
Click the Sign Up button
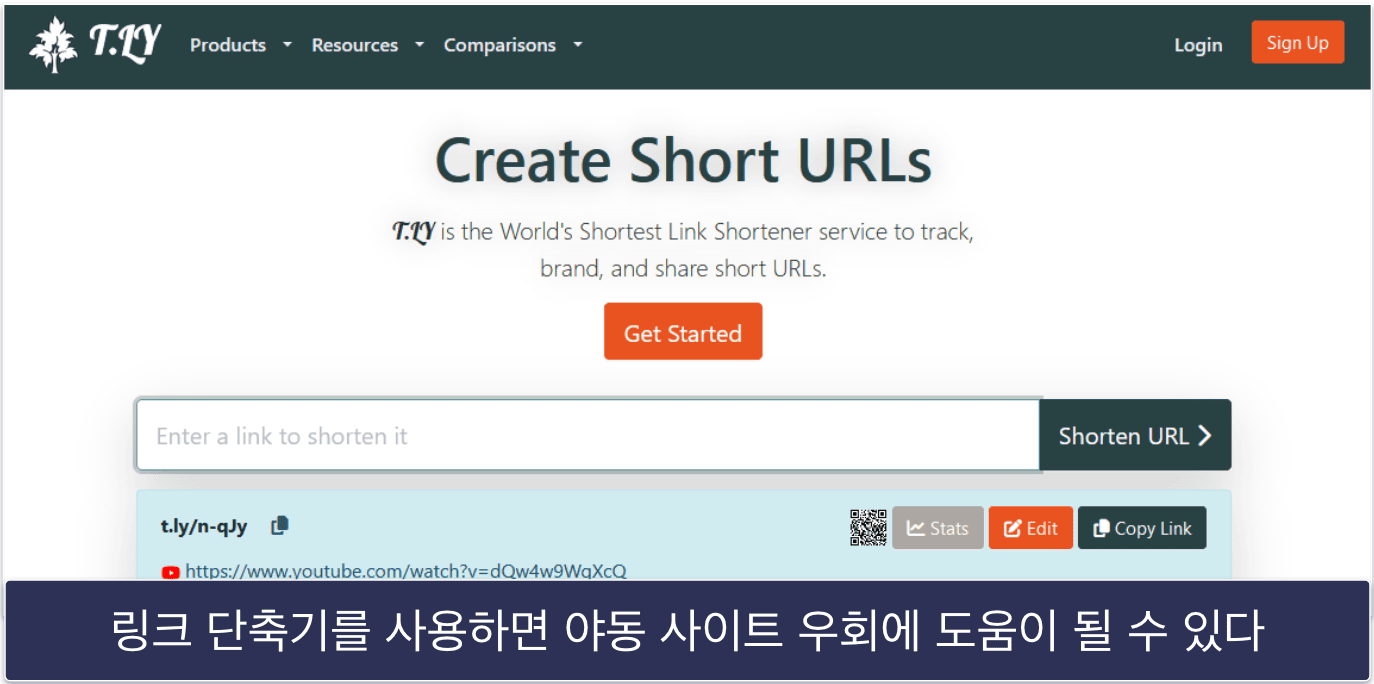pyautogui.click(x=1298, y=43)
